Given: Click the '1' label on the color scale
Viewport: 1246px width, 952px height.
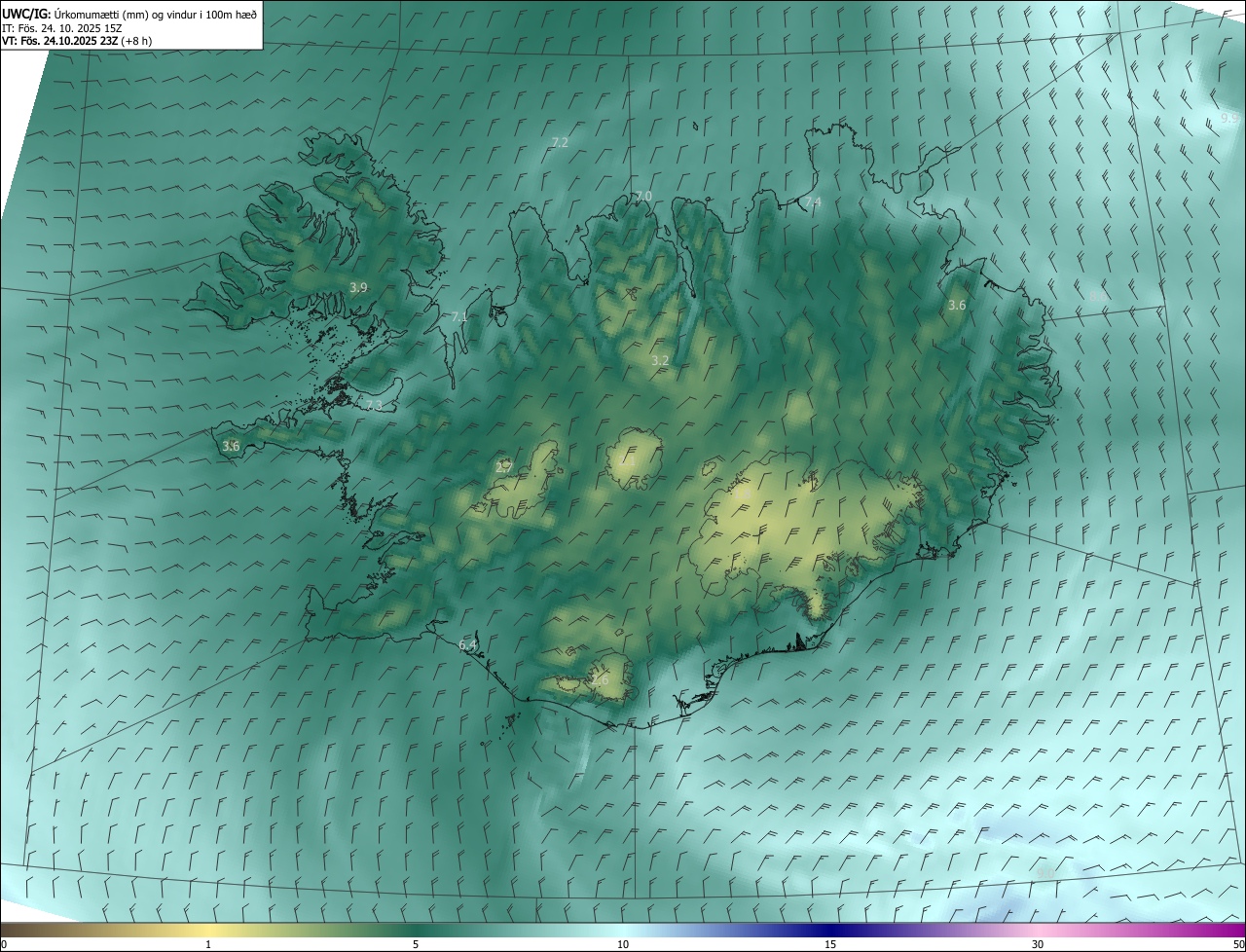Looking at the screenshot, I should pyautogui.click(x=208, y=945).
